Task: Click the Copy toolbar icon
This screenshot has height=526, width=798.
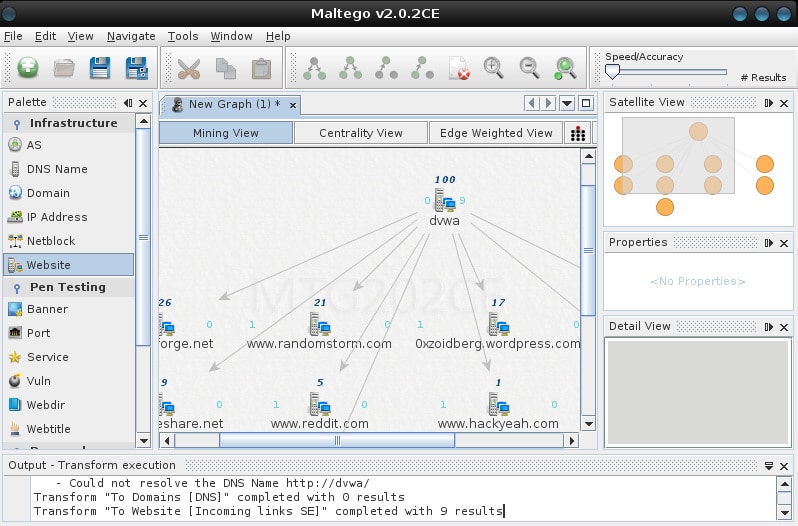Action: pyautogui.click(x=225, y=69)
